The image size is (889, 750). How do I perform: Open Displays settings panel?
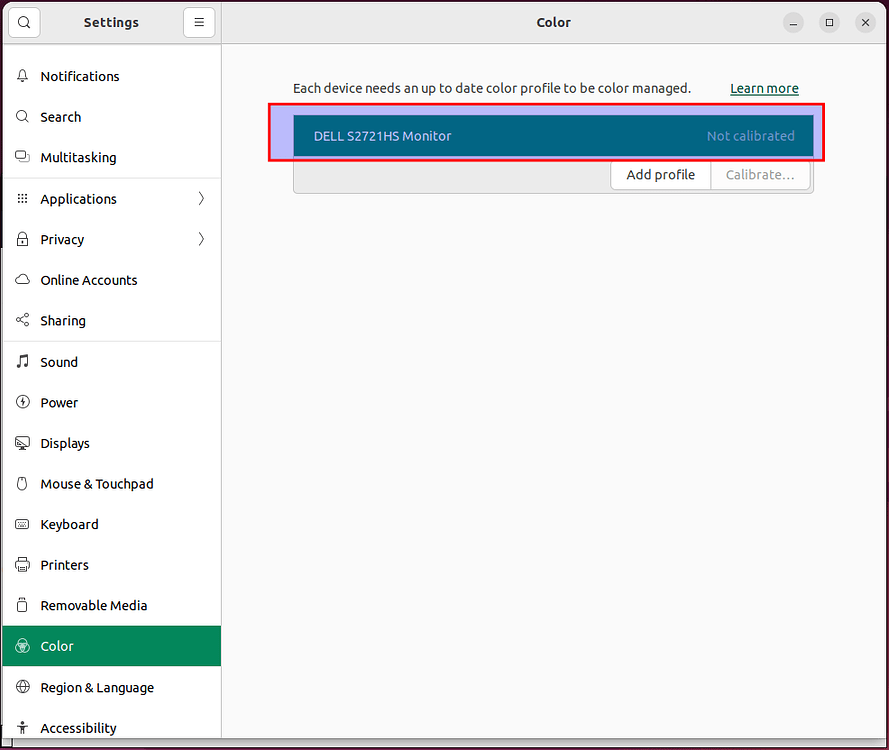coord(65,443)
